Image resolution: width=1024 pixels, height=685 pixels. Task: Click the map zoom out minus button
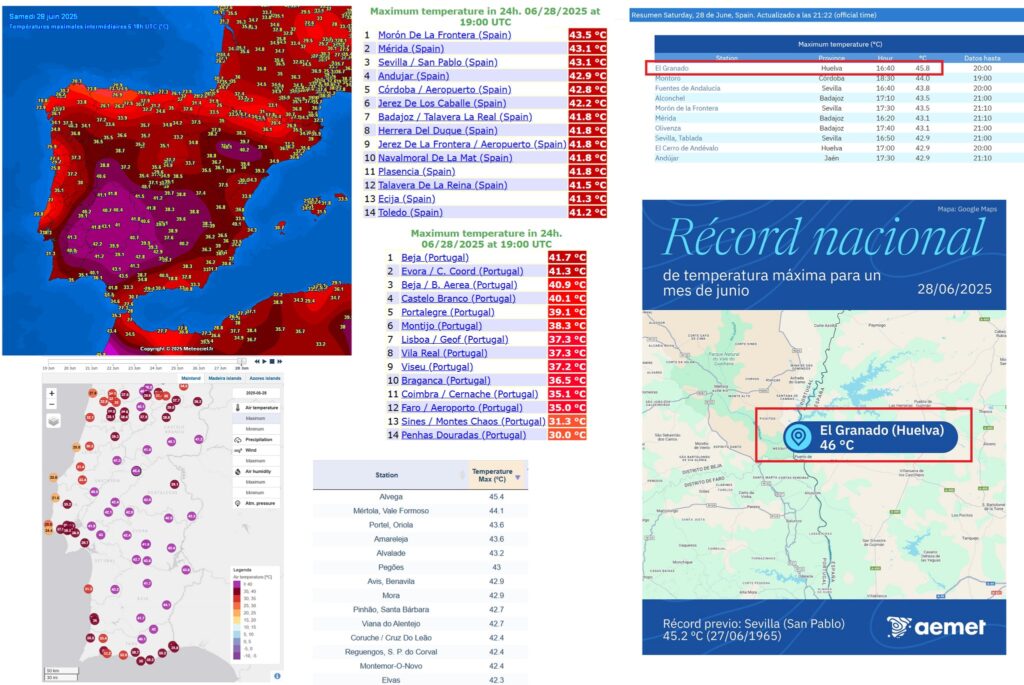pos(52,405)
